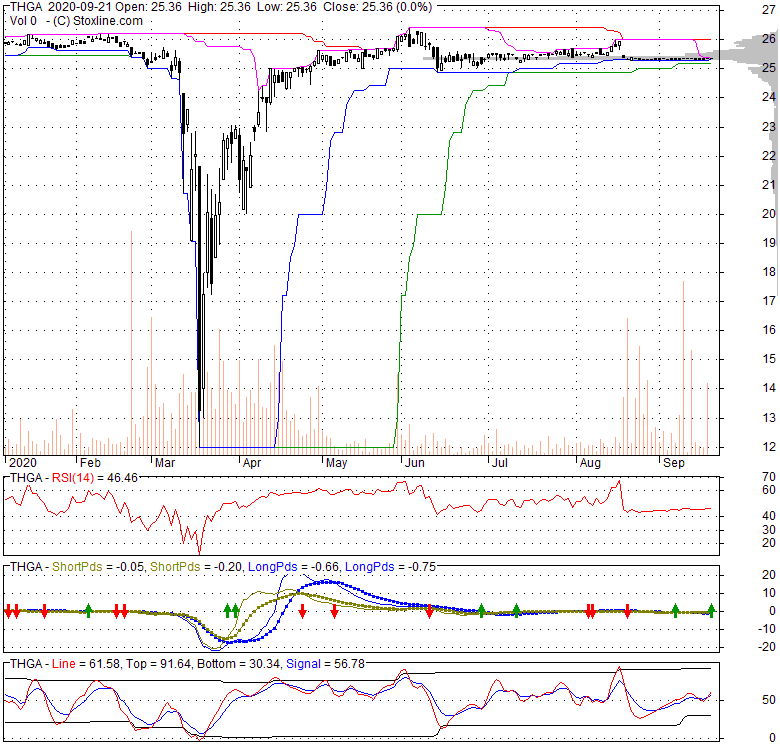The height and width of the screenshot is (745, 780).
Task: Click the Close: 25.36 (0.0%) value
Action: (378, 7)
